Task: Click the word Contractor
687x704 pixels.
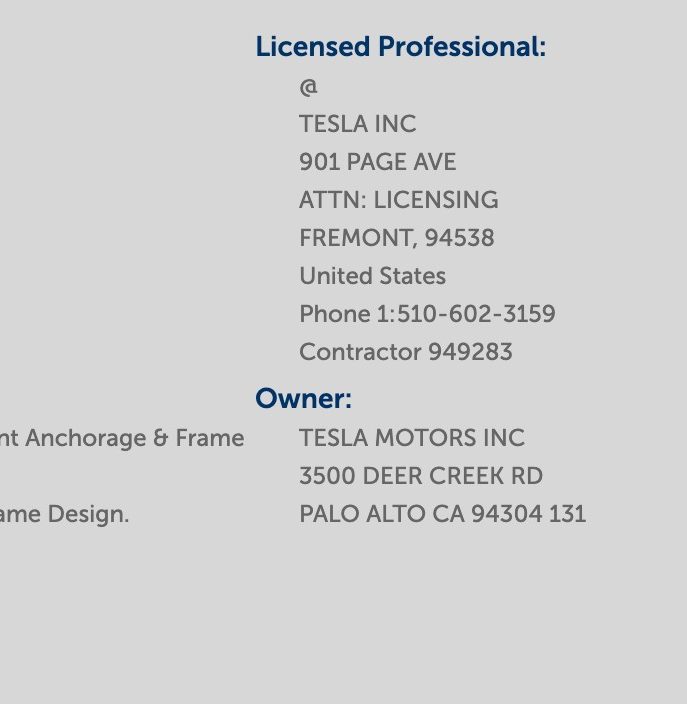Action: (360, 352)
